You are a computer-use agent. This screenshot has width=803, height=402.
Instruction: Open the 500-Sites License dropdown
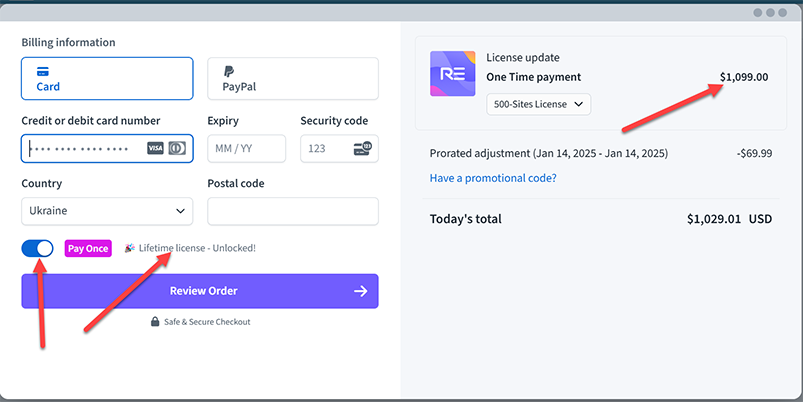[x=539, y=104]
